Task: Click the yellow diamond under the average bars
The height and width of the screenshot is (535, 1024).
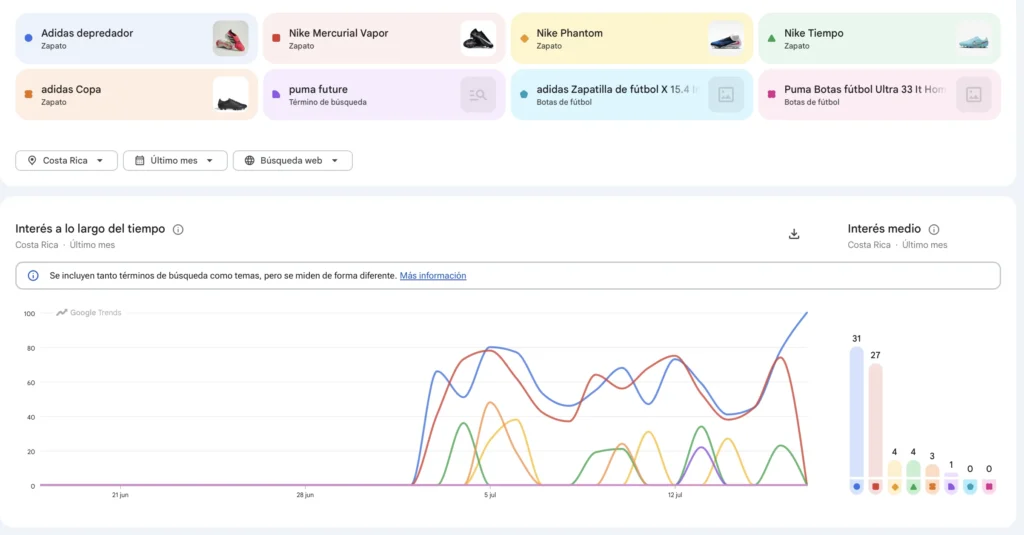Action: [x=895, y=487]
